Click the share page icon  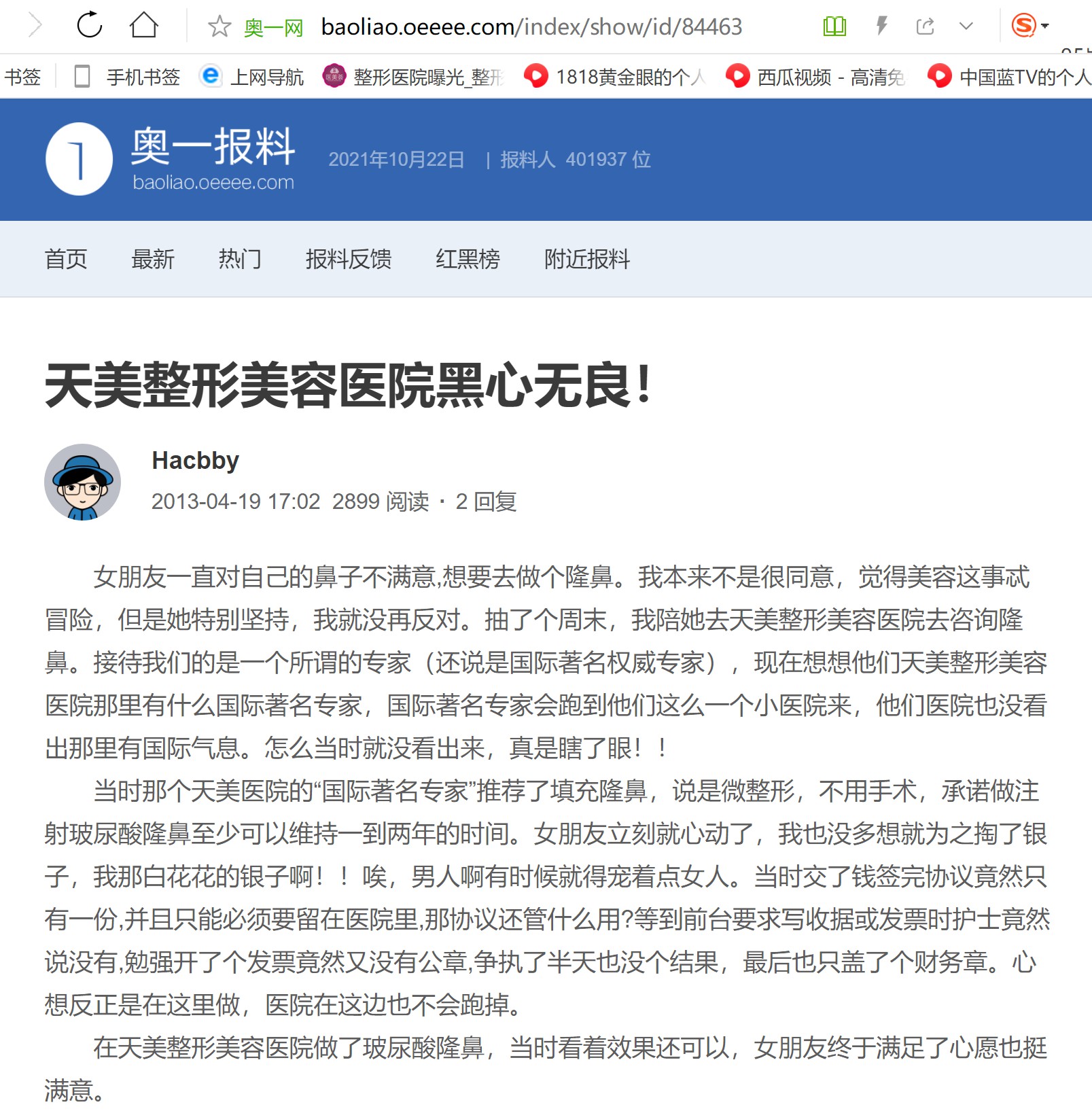click(925, 27)
